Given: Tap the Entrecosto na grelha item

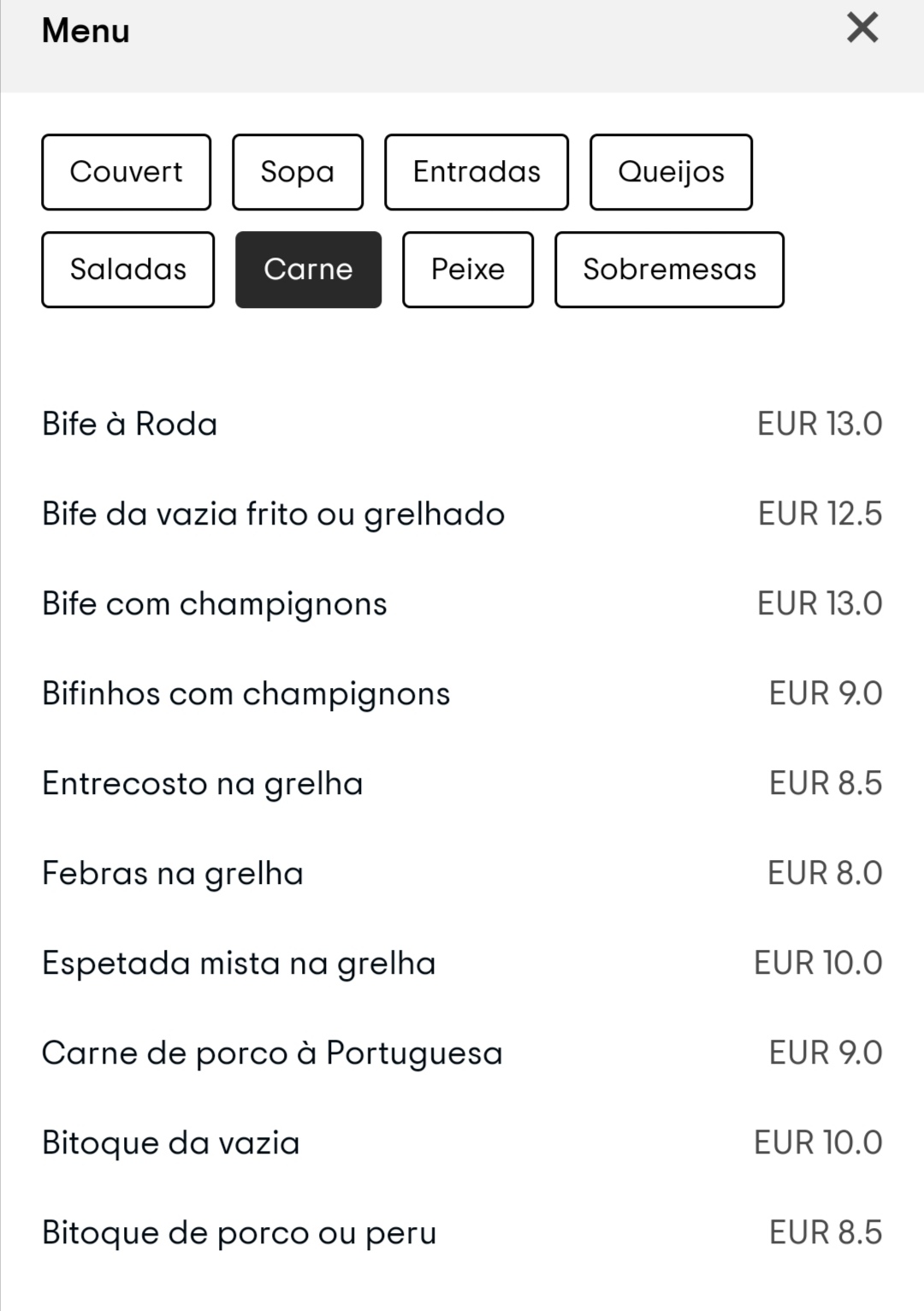Looking at the screenshot, I should (203, 784).
